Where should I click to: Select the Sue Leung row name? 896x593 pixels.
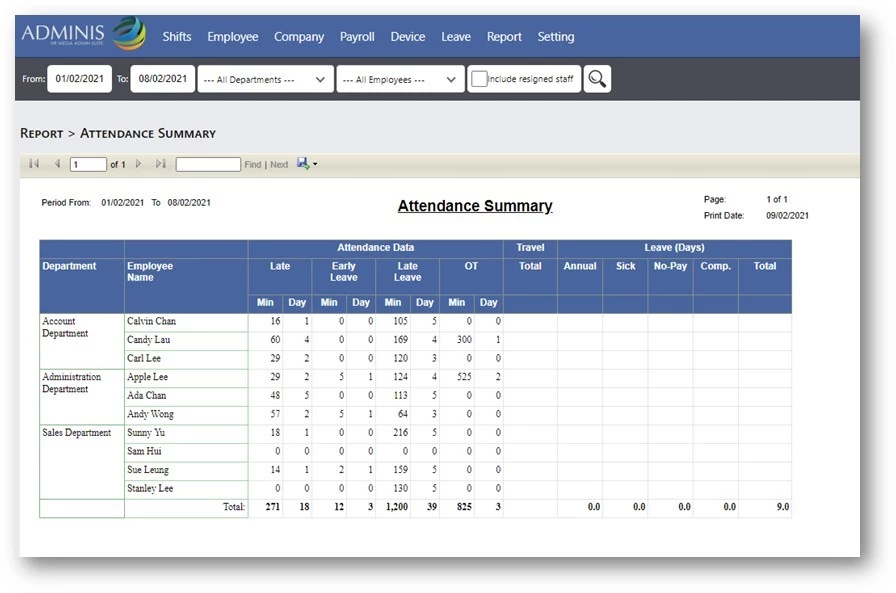tap(148, 470)
